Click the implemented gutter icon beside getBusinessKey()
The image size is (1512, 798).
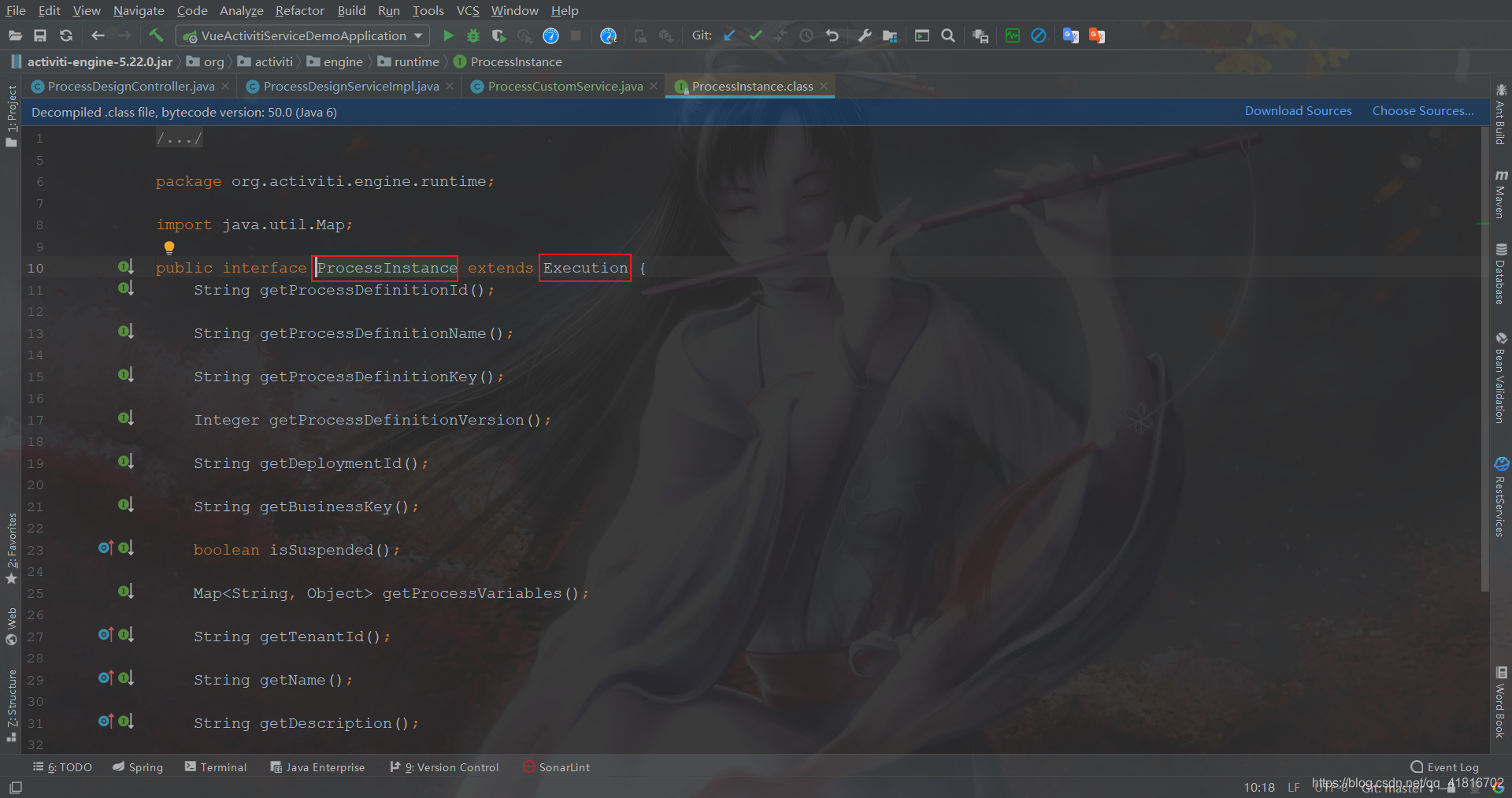coord(125,504)
